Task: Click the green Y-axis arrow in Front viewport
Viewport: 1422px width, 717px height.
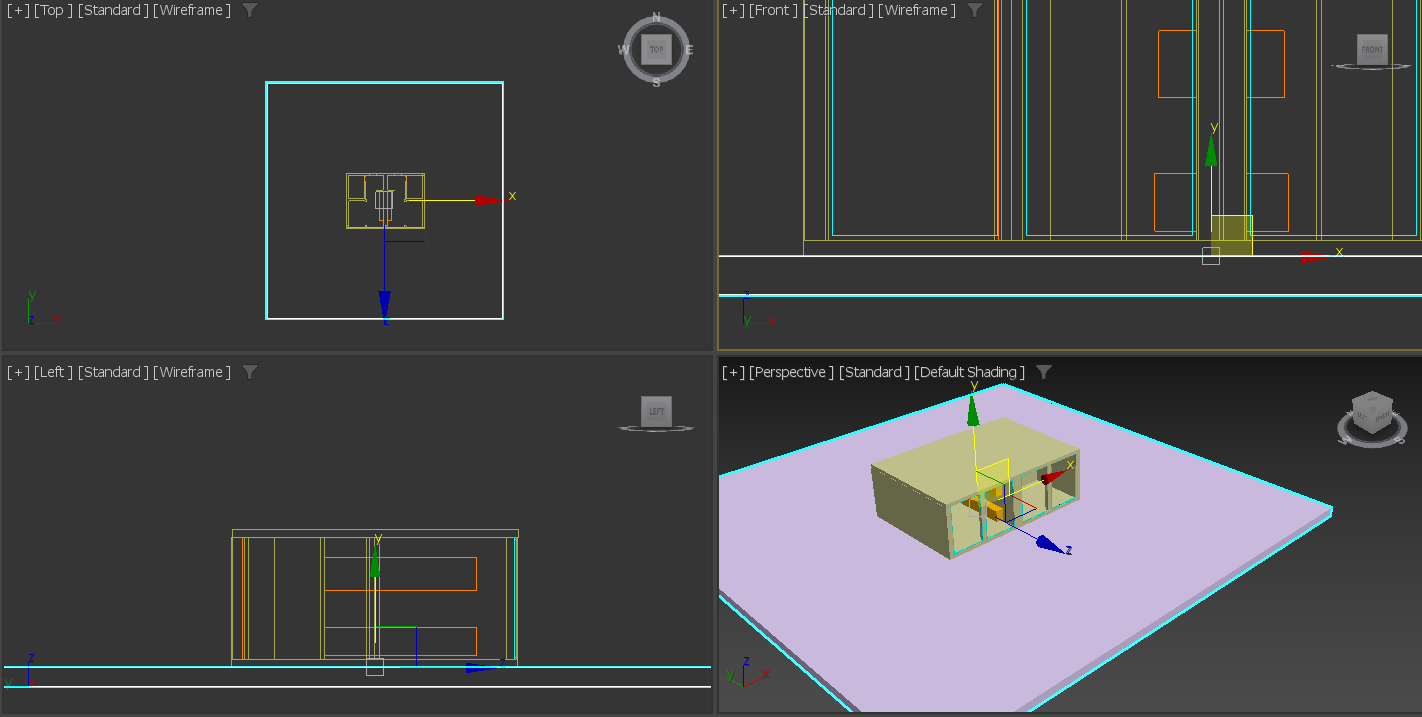Action: point(1211,151)
